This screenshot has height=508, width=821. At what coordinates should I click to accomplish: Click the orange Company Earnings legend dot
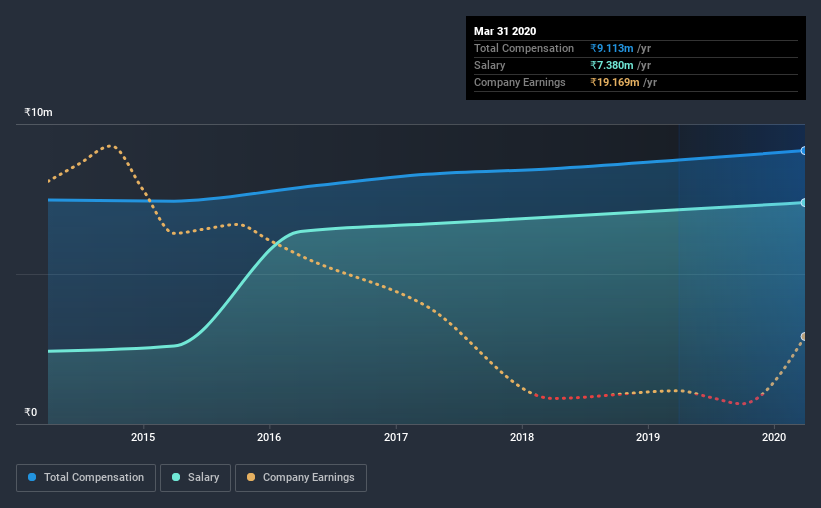[x=251, y=477]
